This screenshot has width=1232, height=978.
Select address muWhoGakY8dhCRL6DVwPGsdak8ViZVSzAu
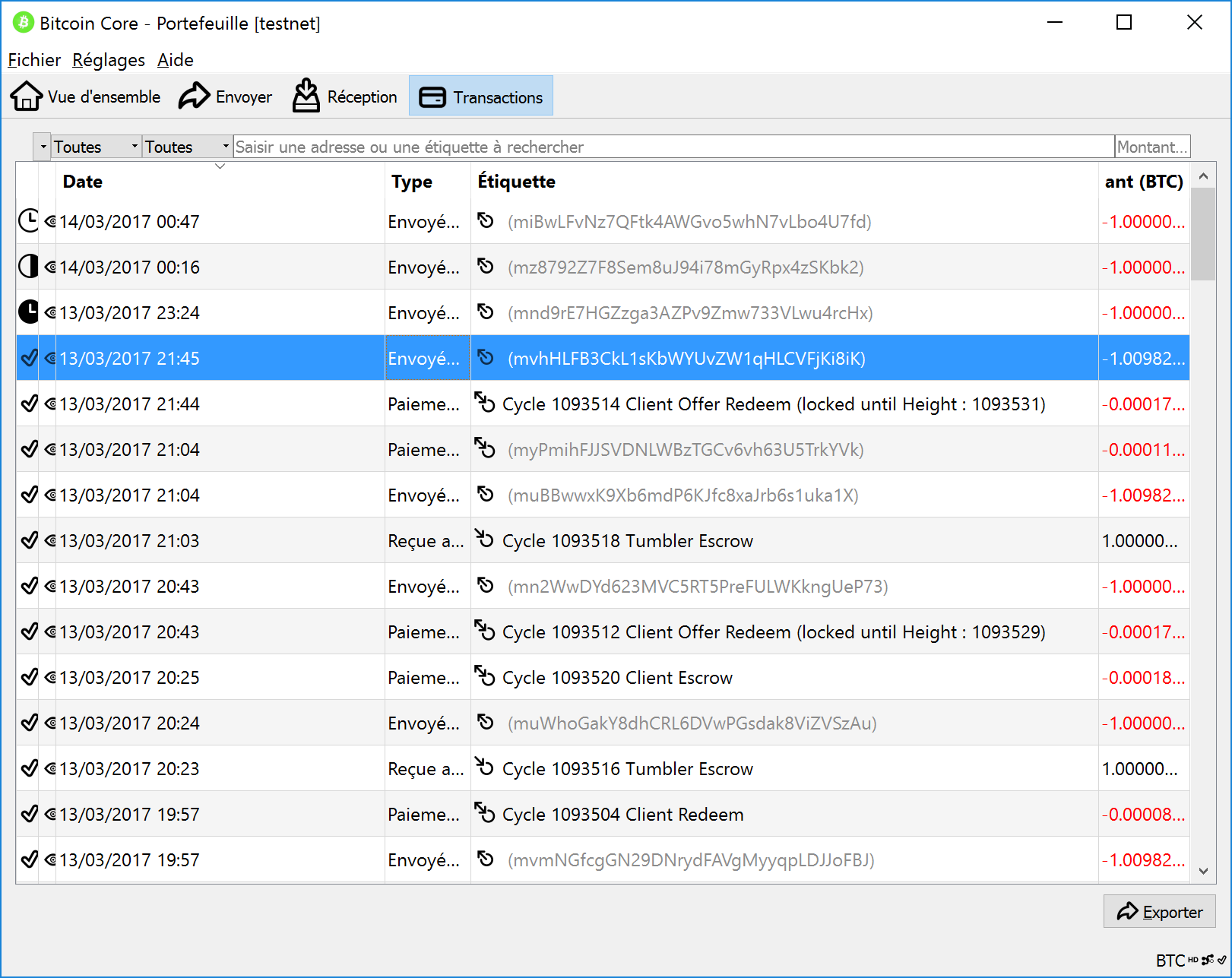click(x=692, y=723)
